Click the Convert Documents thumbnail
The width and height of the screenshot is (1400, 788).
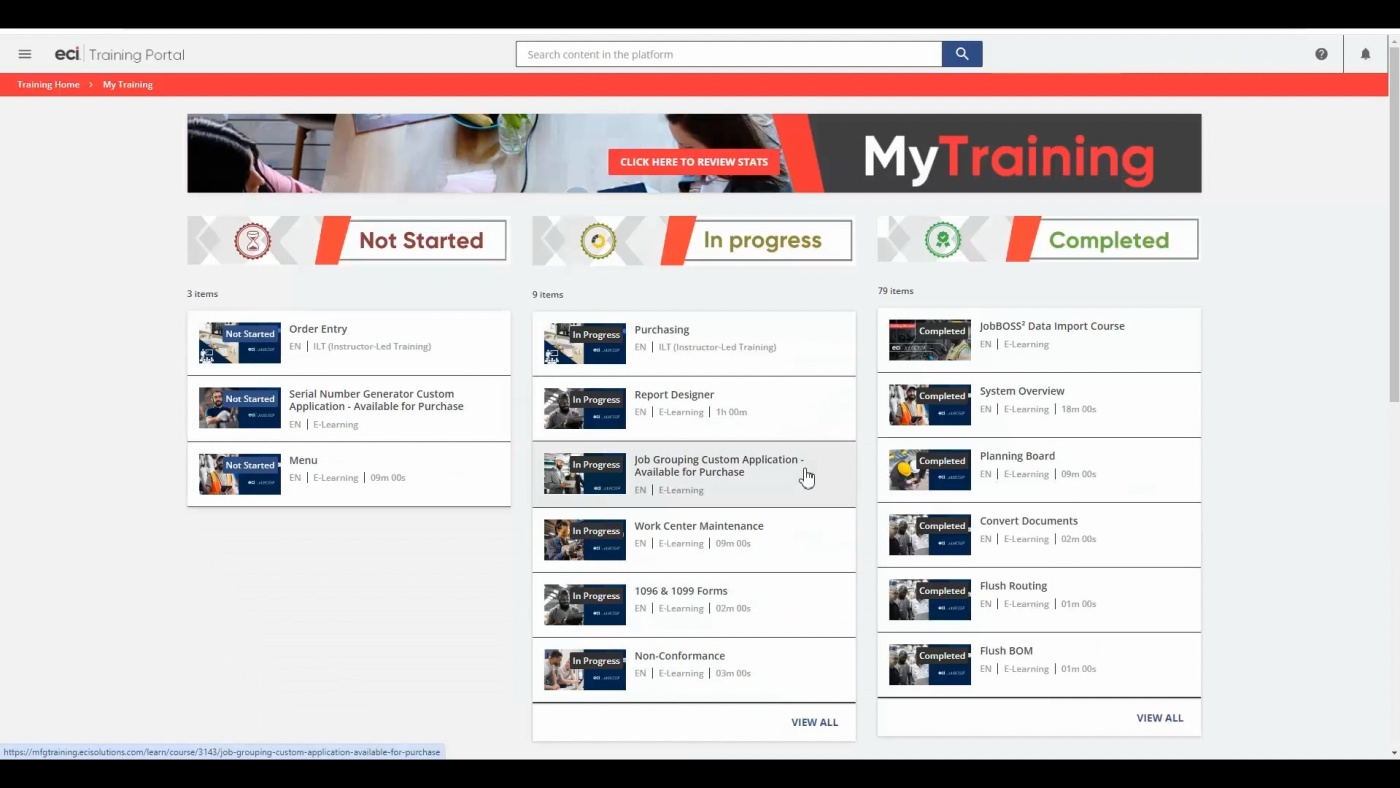930,535
